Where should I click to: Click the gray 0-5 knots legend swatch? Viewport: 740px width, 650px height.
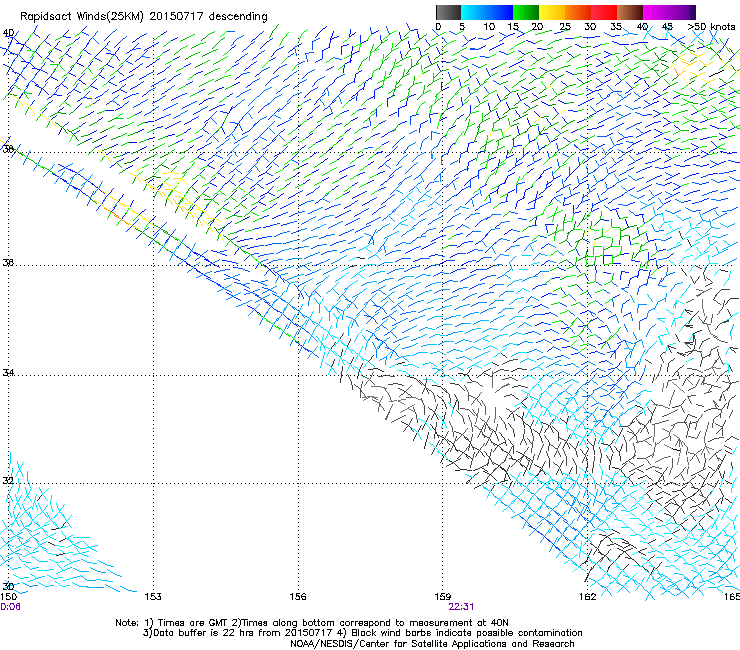[448, 12]
